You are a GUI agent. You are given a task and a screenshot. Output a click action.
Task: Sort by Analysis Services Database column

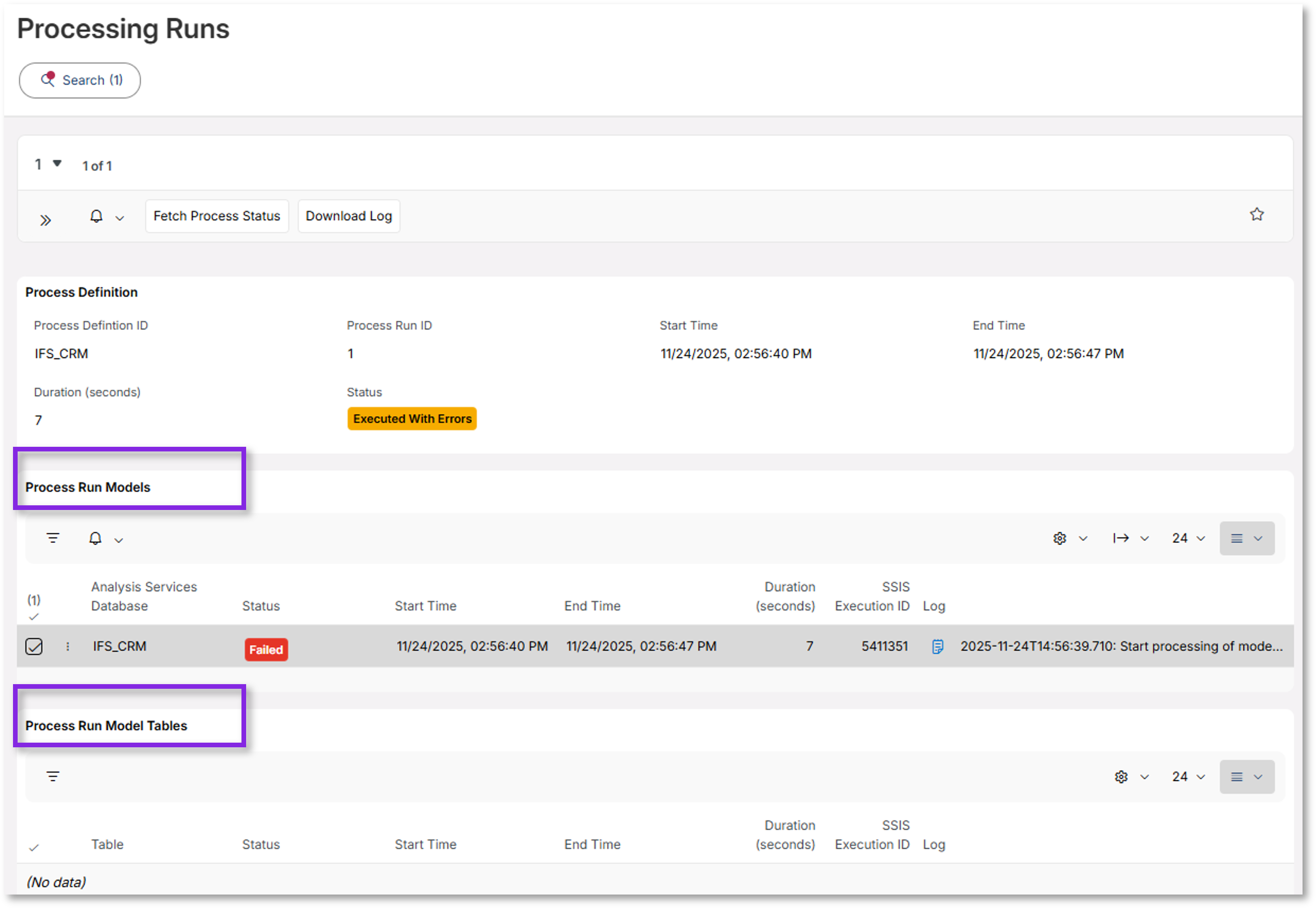point(144,596)
